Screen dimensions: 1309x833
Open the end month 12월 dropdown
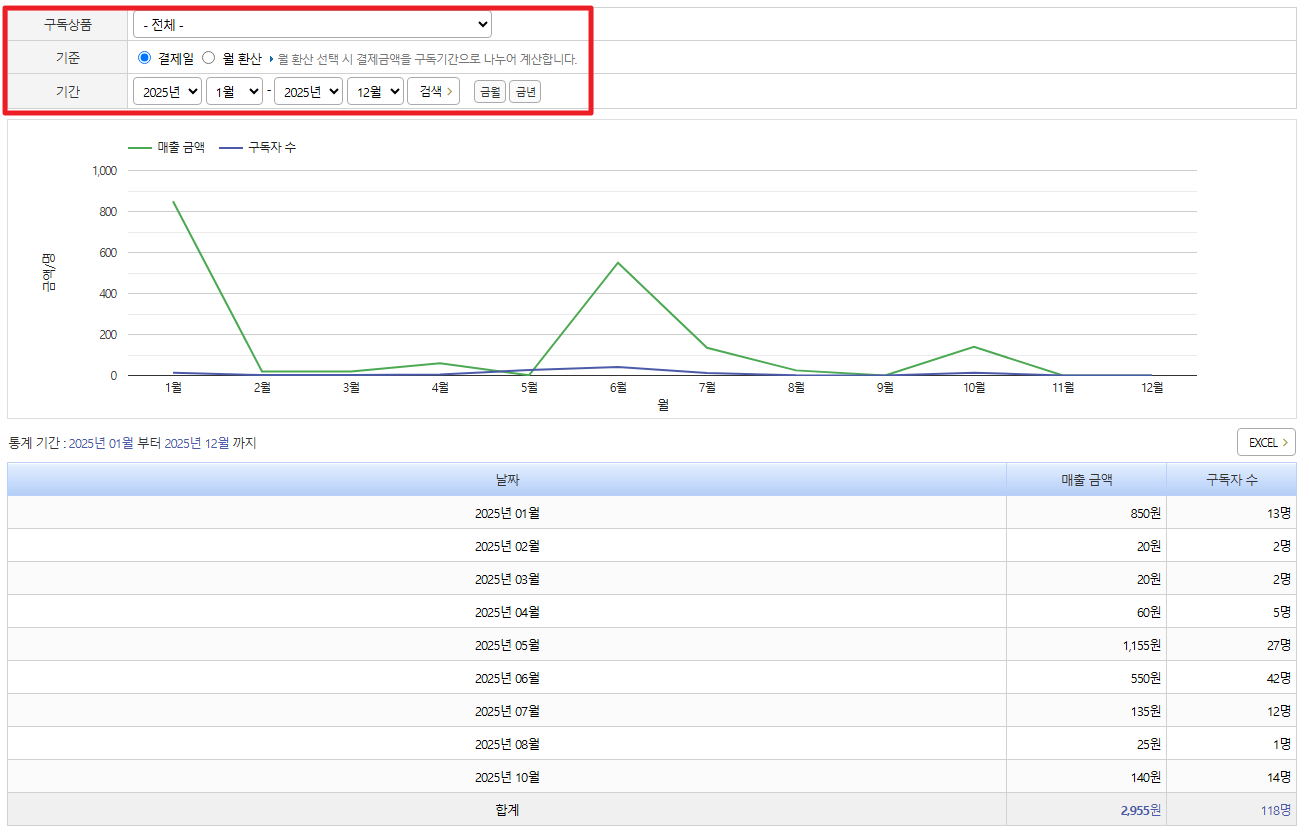click(x=375, y=91)
